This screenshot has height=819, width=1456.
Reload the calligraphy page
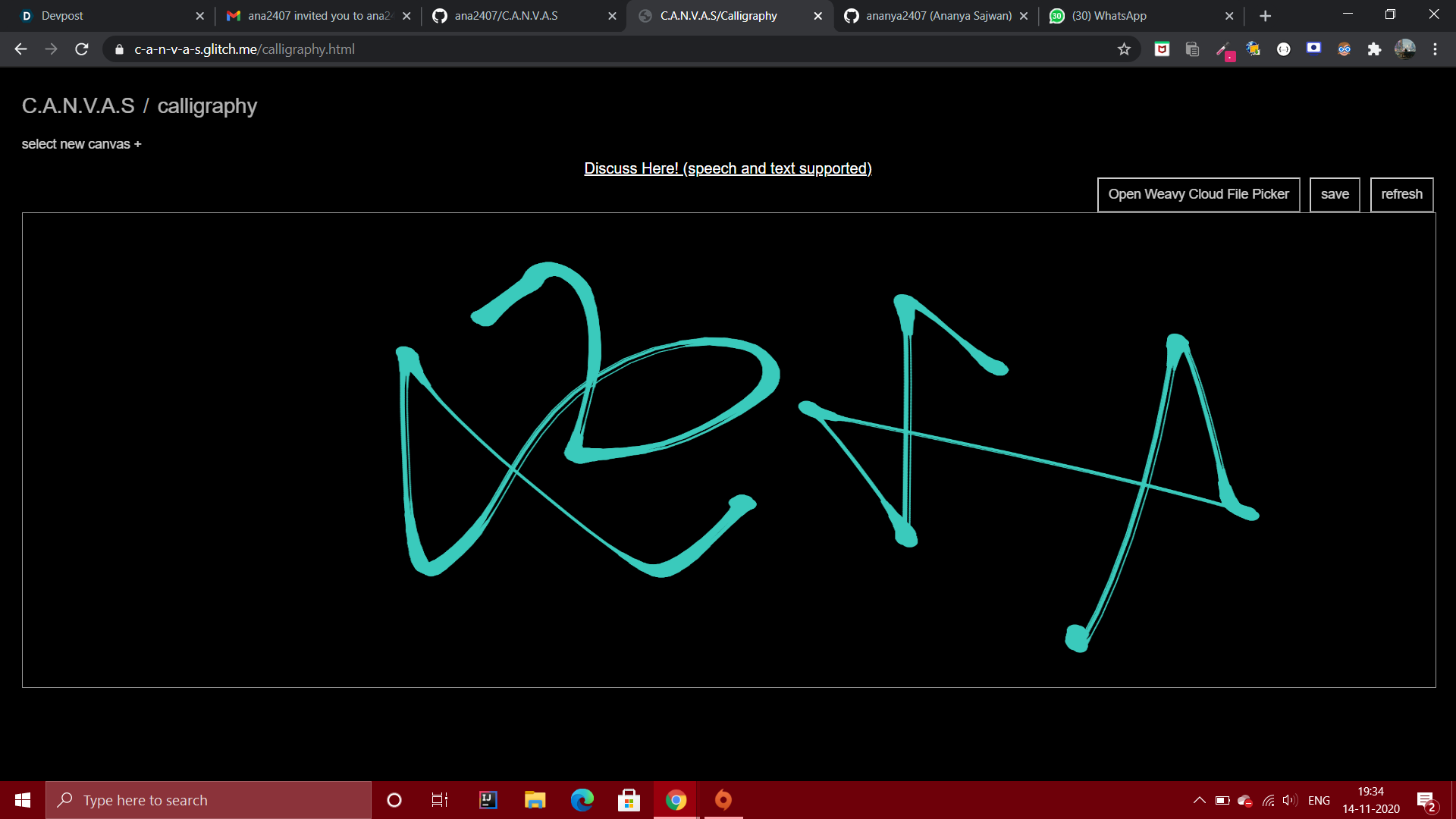82,49
